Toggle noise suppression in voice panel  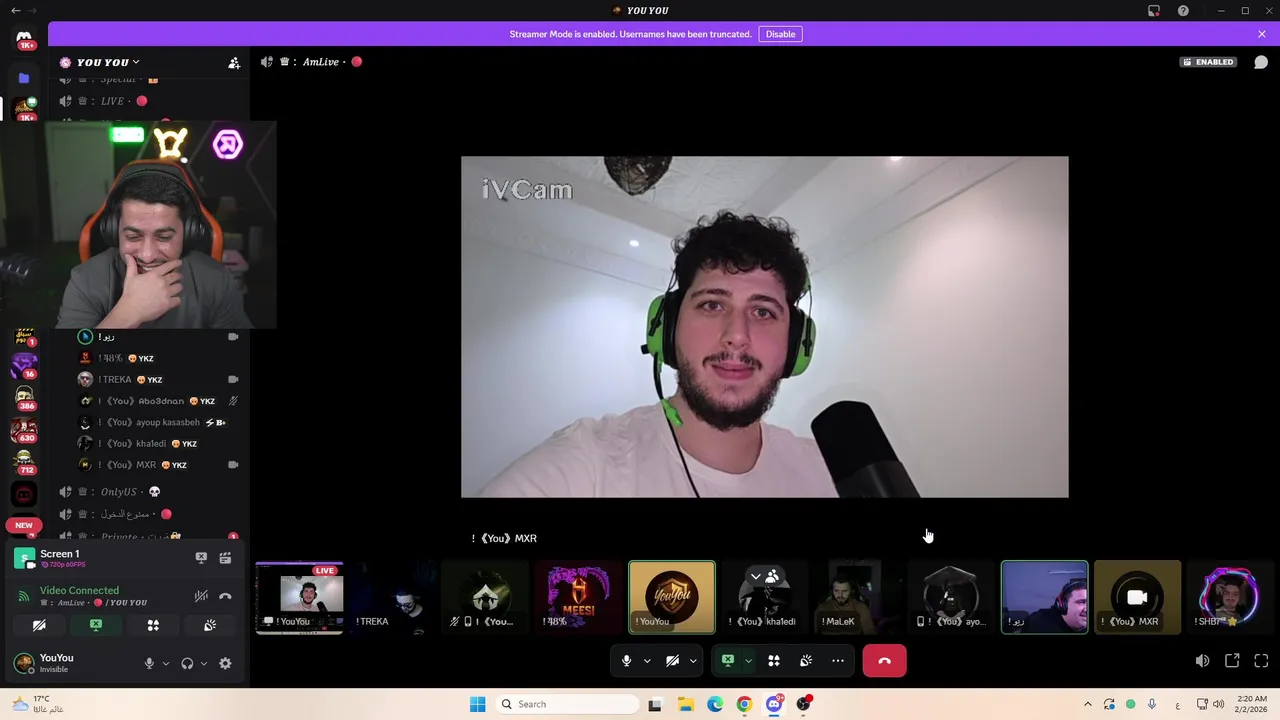(201, 595)
